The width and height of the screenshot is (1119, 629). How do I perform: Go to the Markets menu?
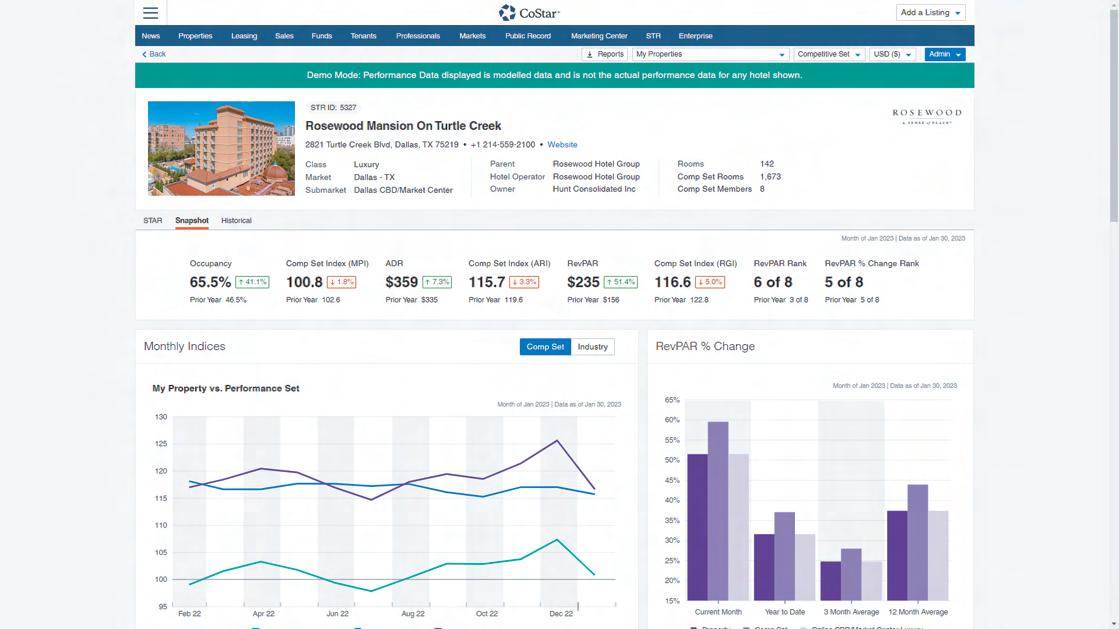(472, 36)
